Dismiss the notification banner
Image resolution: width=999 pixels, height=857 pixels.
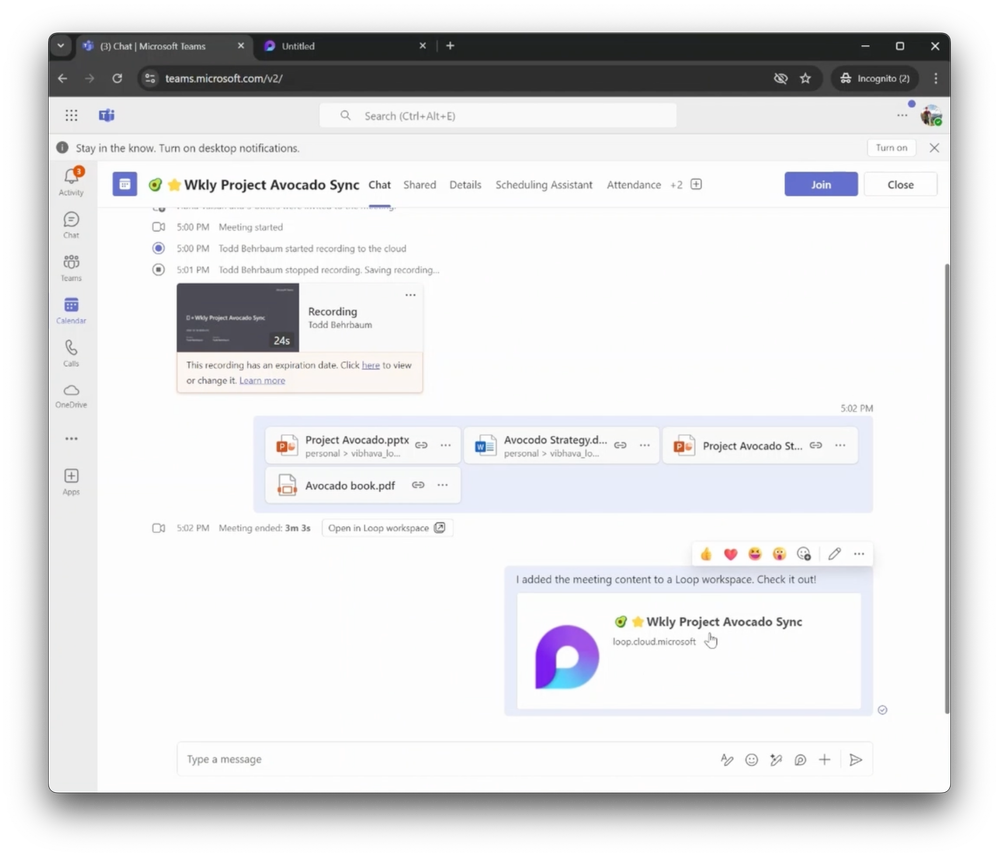tap(934, 148)
